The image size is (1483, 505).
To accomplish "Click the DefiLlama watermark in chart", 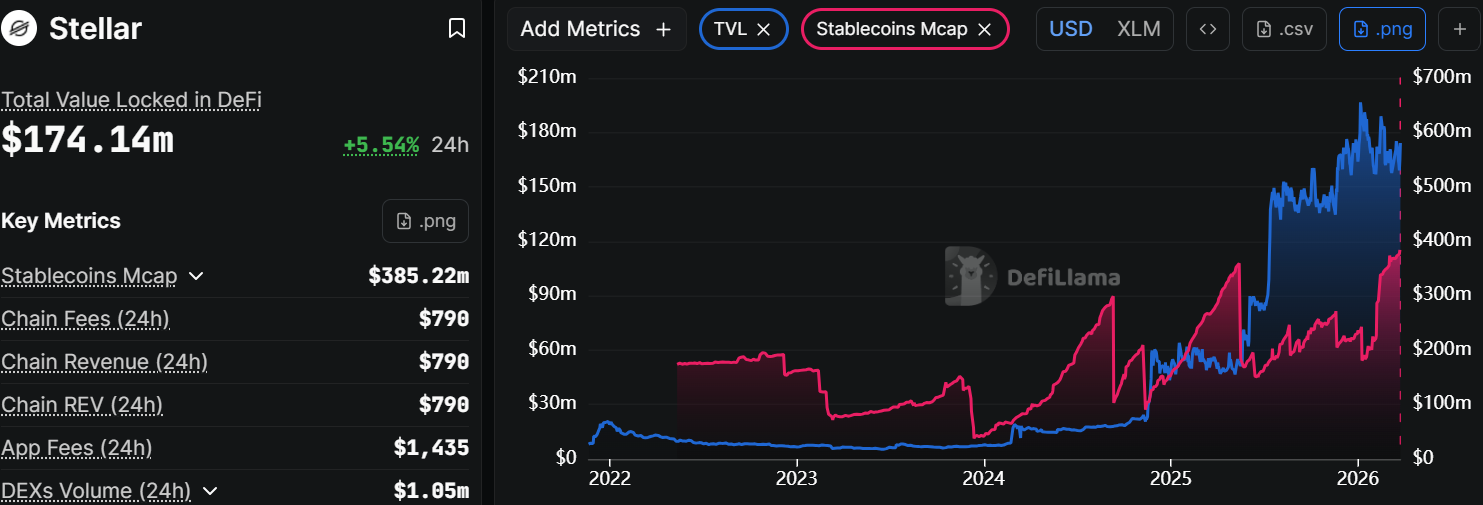I will pos(1032,277).
